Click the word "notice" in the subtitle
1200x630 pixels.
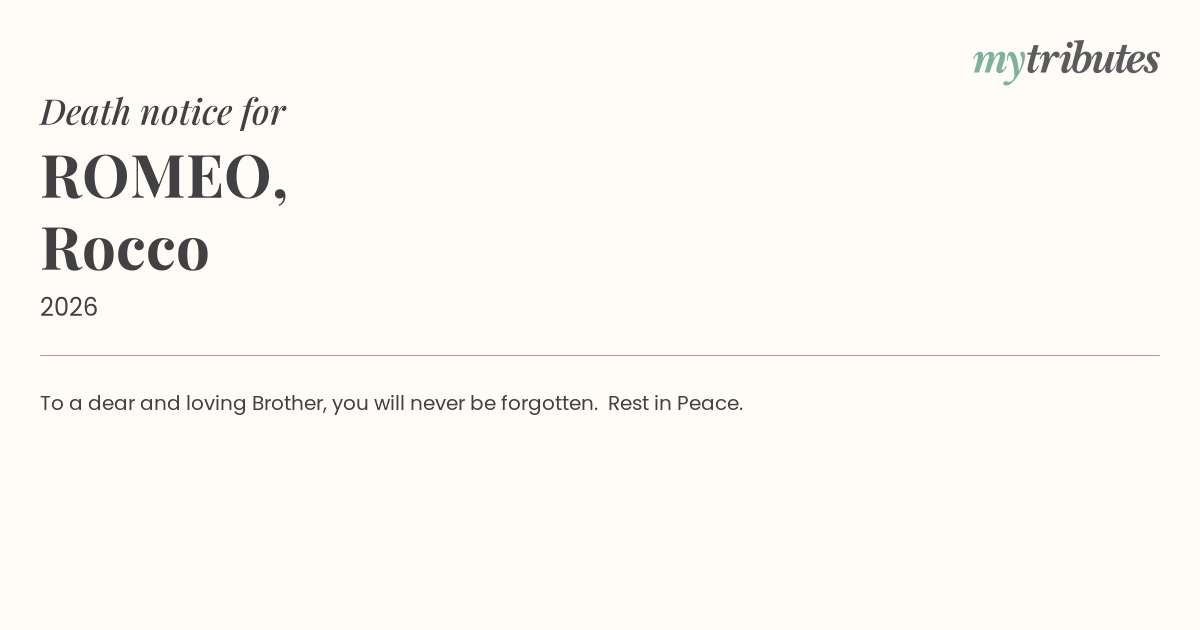[x=186, y=112]
